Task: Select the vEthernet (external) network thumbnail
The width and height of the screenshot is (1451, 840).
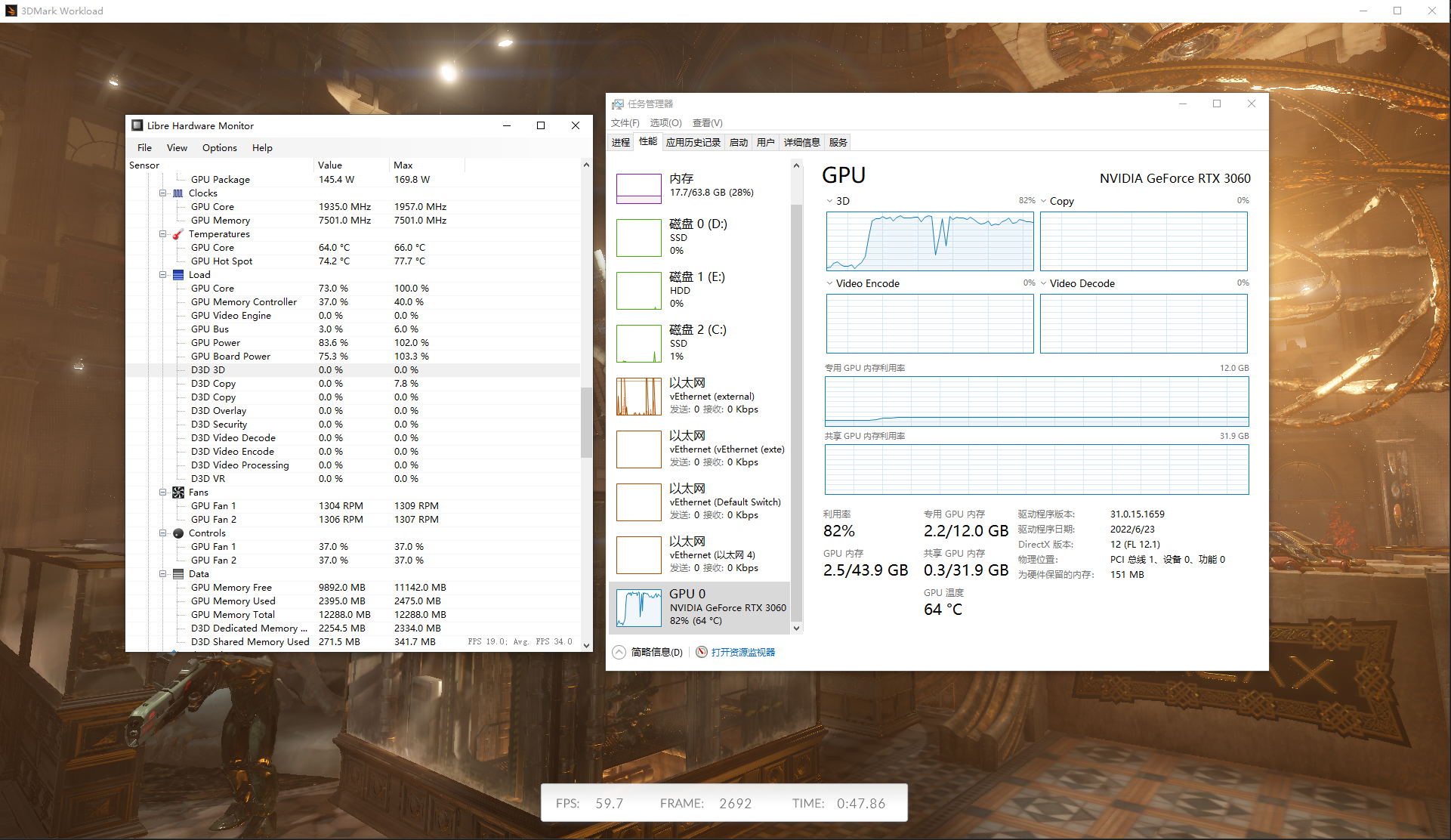Action: point(639,397)
